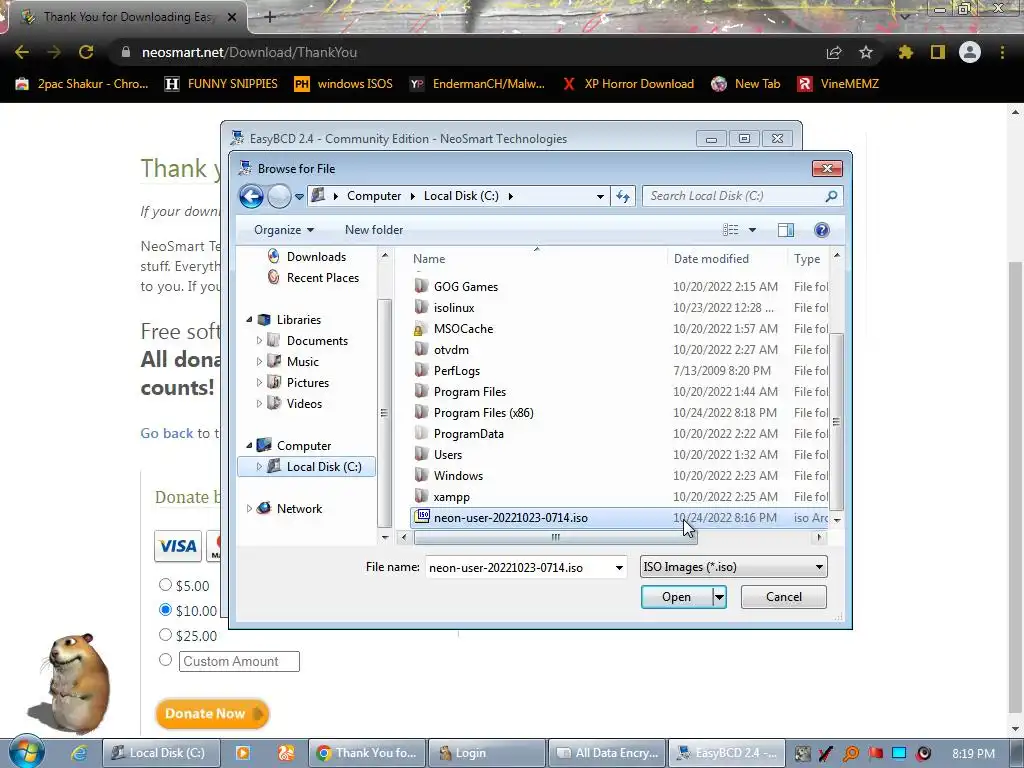Click the Pictures library in the tree

(x=298, y=383)
